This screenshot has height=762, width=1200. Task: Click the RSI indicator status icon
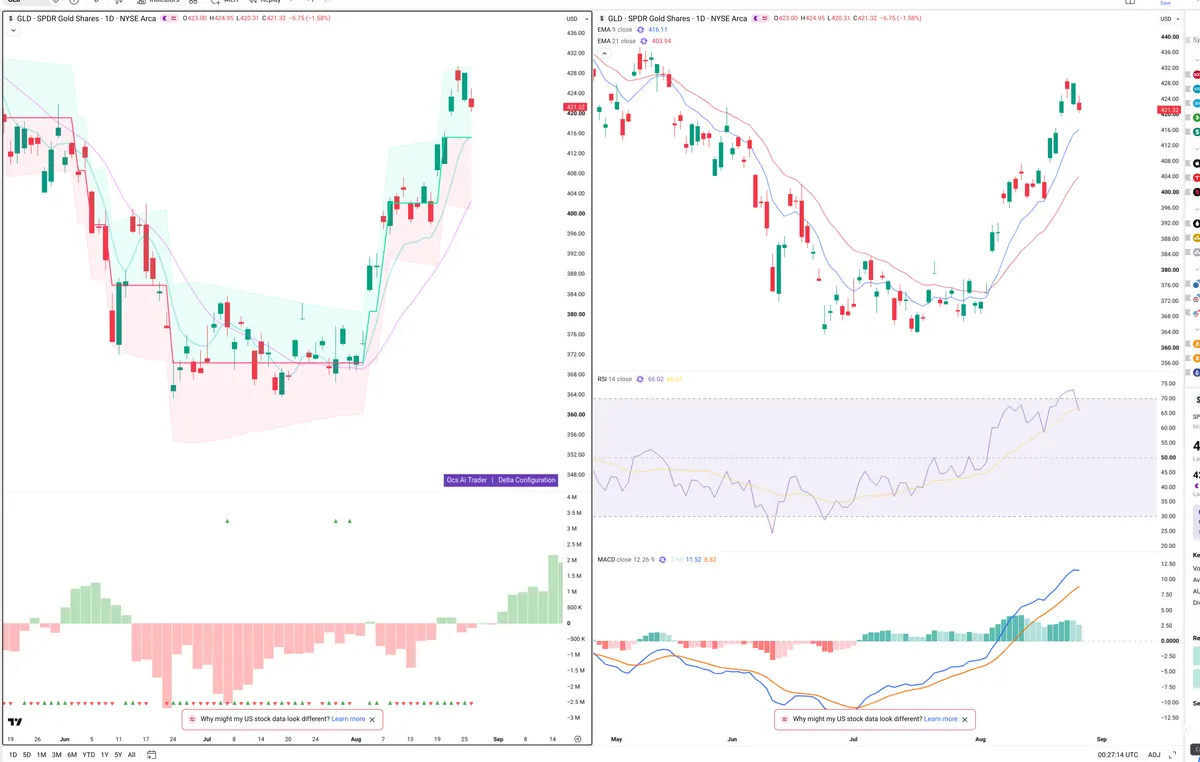point(640,379)
